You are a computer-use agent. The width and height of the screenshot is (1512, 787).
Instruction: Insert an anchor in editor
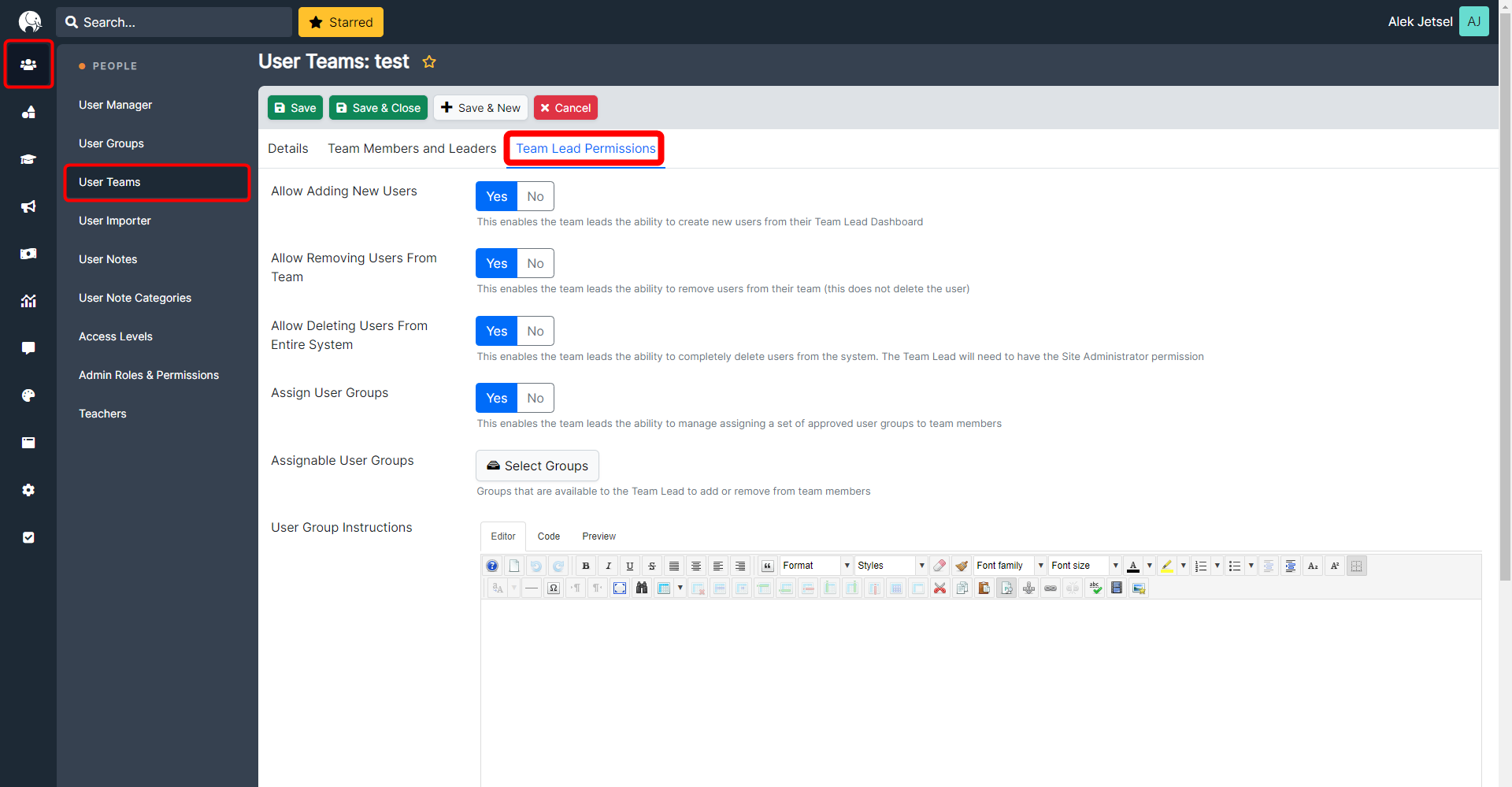(1028, 588)
